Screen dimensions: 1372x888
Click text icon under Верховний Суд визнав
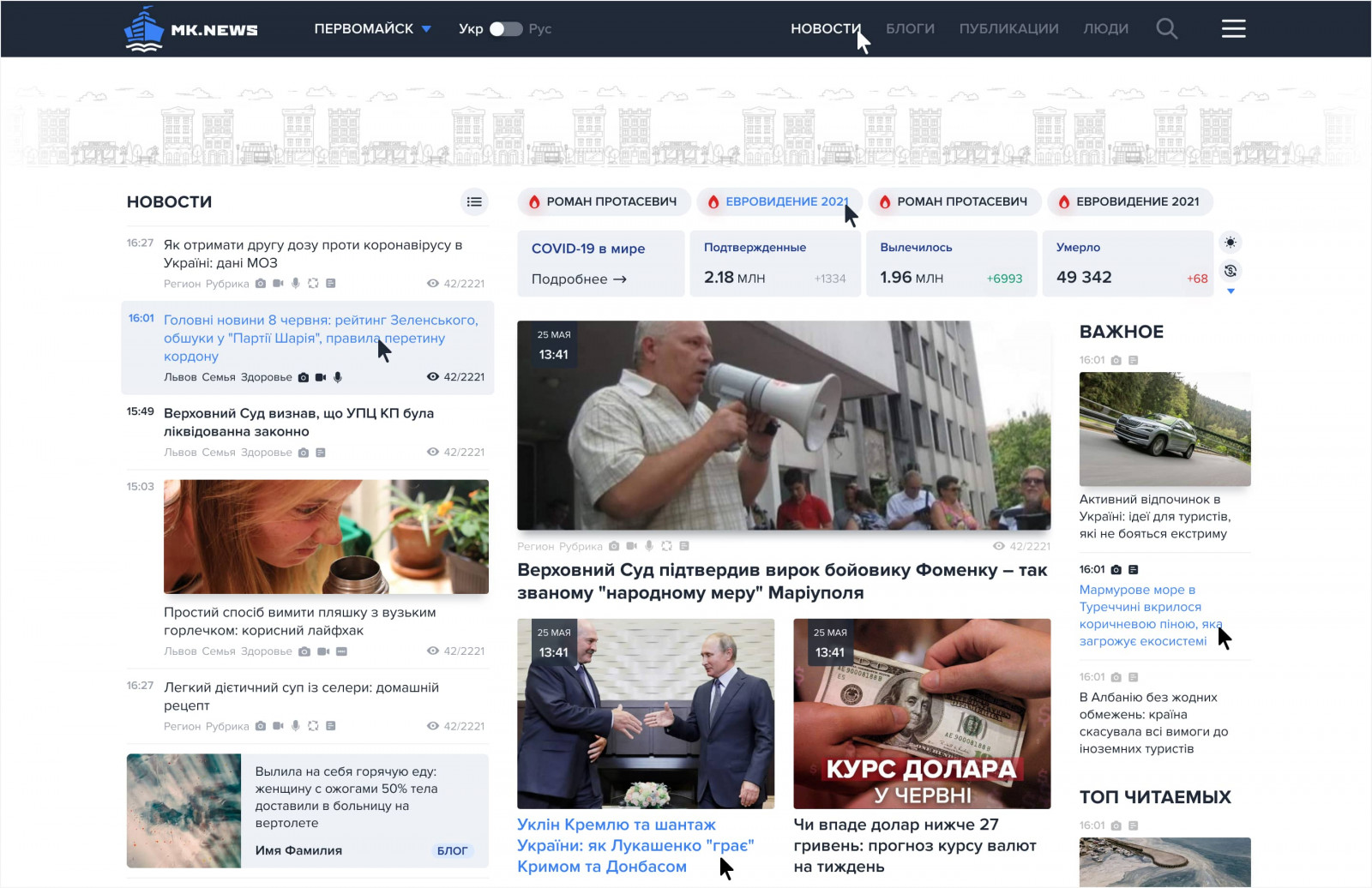coord(321,453)
